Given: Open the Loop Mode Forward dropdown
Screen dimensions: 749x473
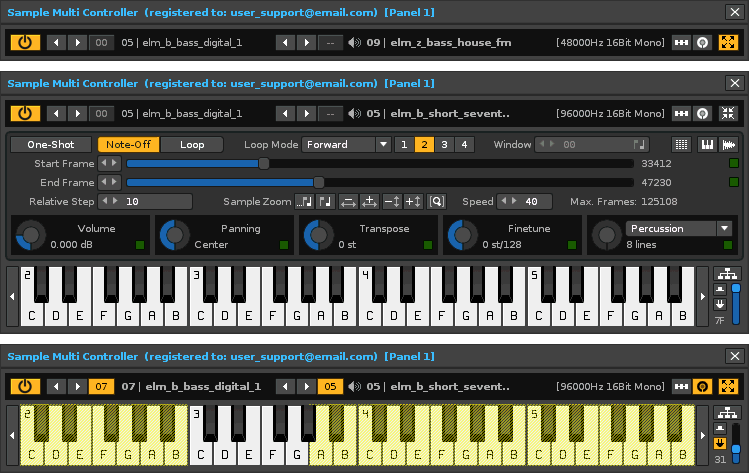Looking at the screenshot, I should pyautogui.click(x=347, y=144).
